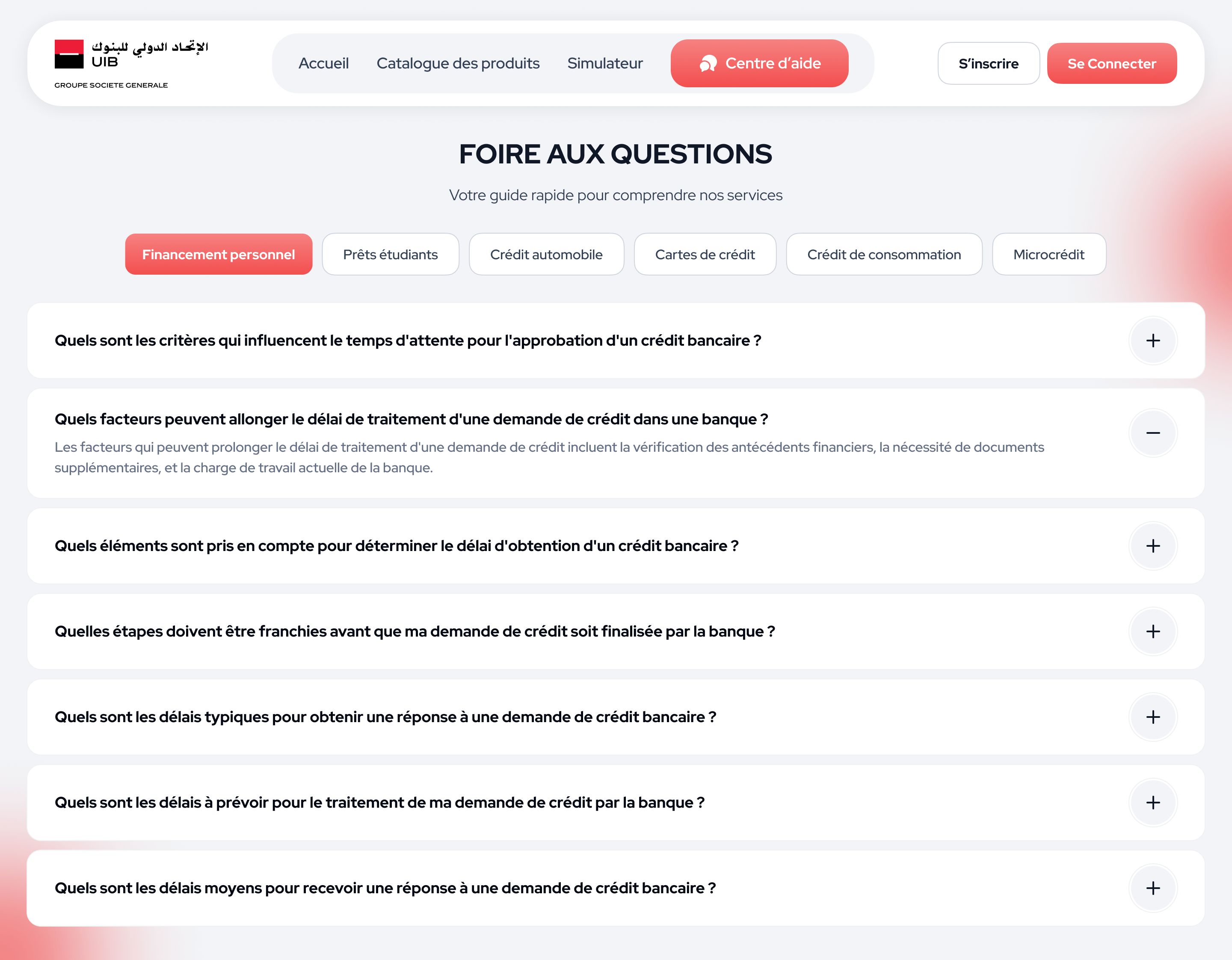Screen dimensions: 1232x960
Task: Open the Centre d'aide section
Action: click(x=759, y=63)
